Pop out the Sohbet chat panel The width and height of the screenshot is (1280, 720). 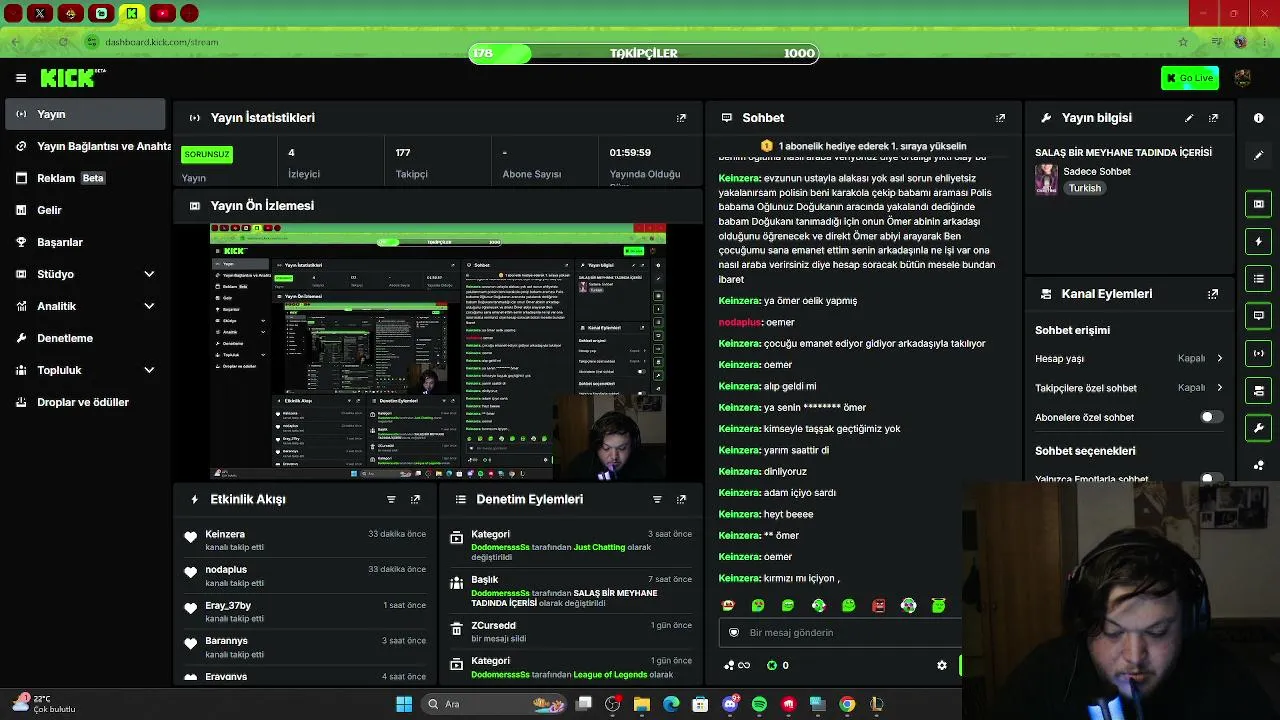tap(1000, 118)
